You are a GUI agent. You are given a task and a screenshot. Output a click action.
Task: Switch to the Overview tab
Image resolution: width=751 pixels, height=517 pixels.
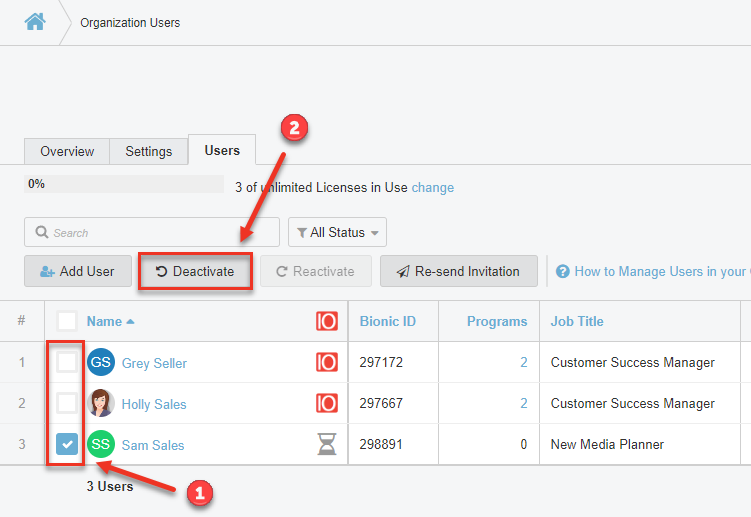(67, 151)
